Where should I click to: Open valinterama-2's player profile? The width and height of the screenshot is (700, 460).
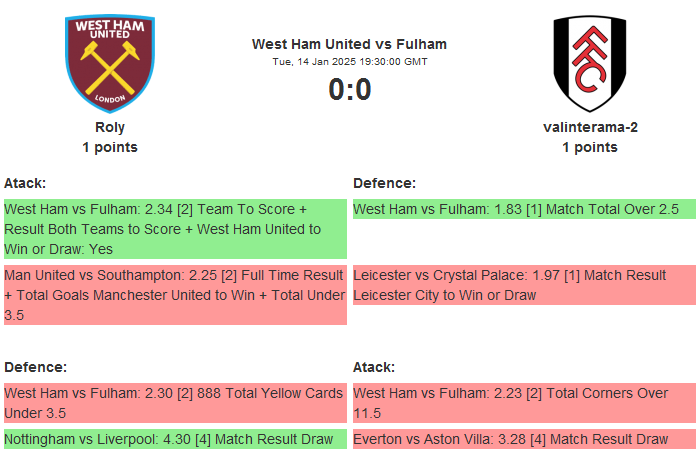pos(590,127)
